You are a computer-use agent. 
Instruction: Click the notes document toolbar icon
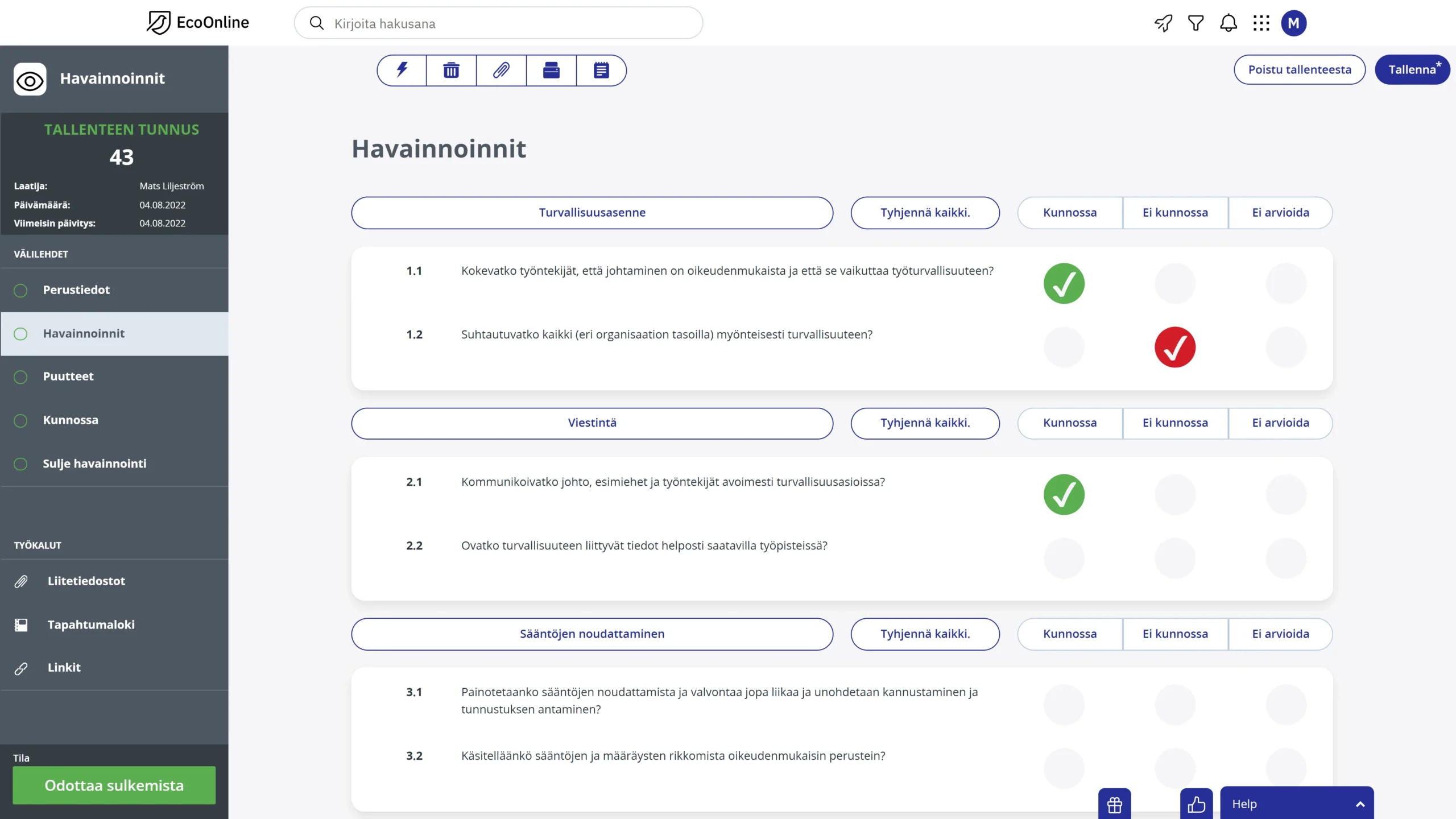[x=601, y=70]
